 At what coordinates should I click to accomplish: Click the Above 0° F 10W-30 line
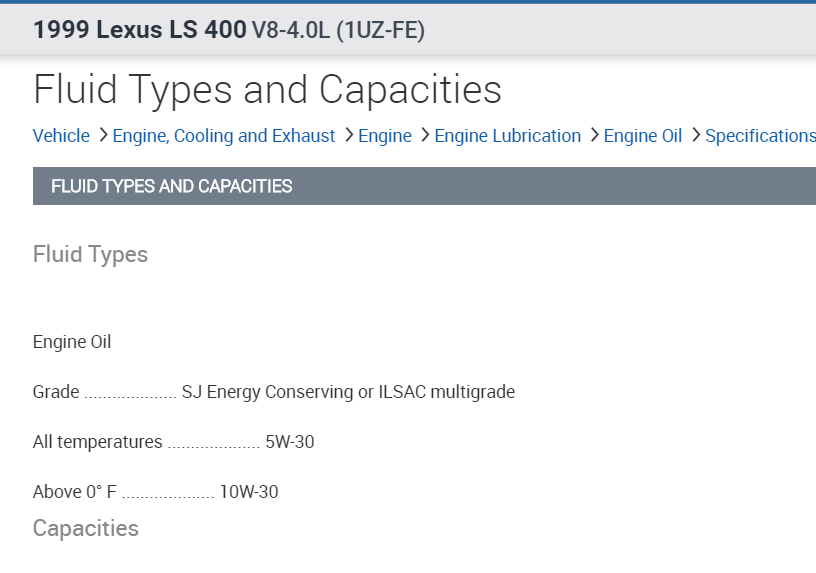[155, 492]
